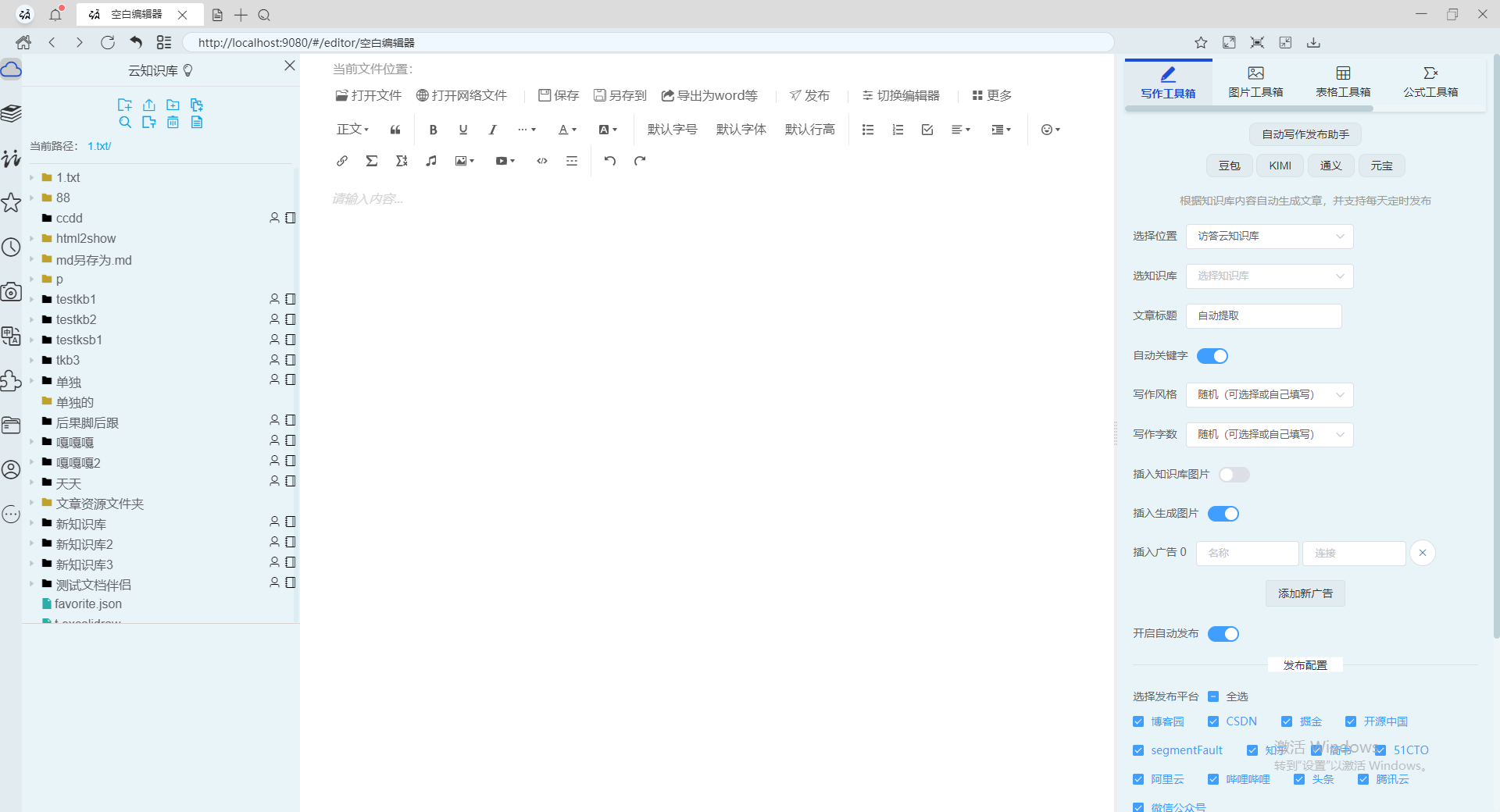Open search in the 云知识库 sidebar

[126, 123]
